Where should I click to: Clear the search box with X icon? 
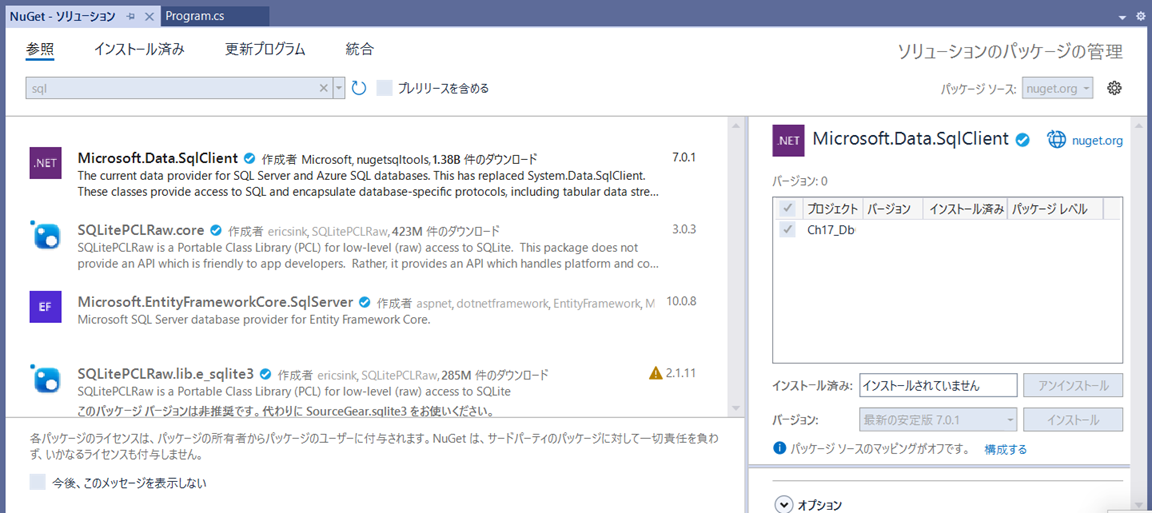pyautogui.click(x=323, y=88)
